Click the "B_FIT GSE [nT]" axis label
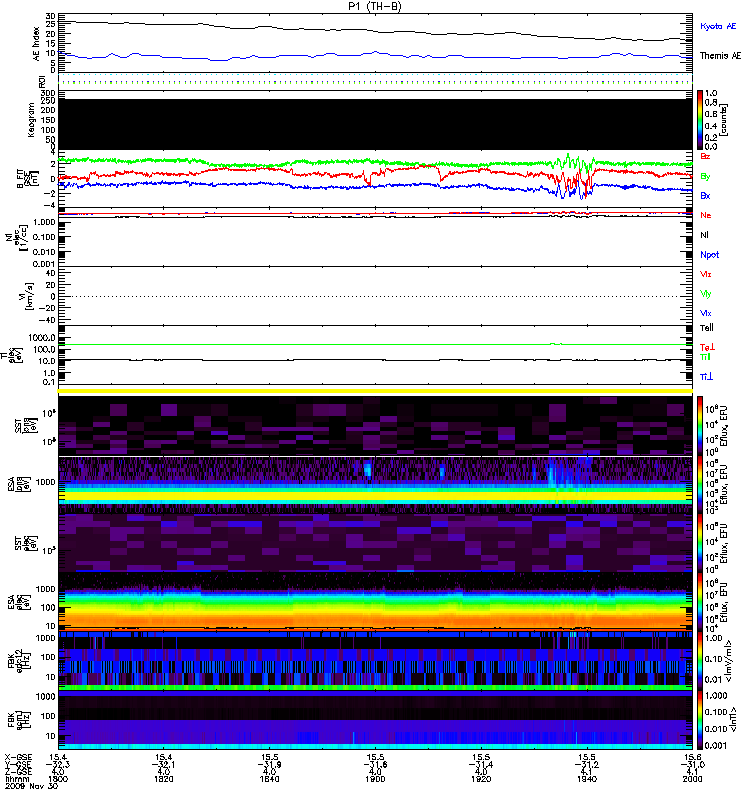The height and width of the screenshot is (800, 750). (x=28, y=179)
